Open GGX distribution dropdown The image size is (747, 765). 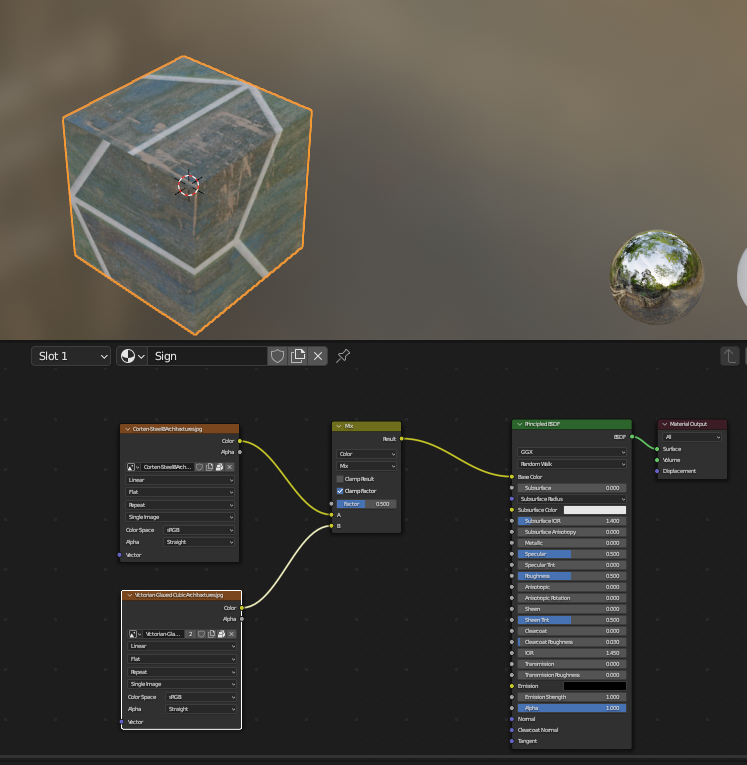571,452
